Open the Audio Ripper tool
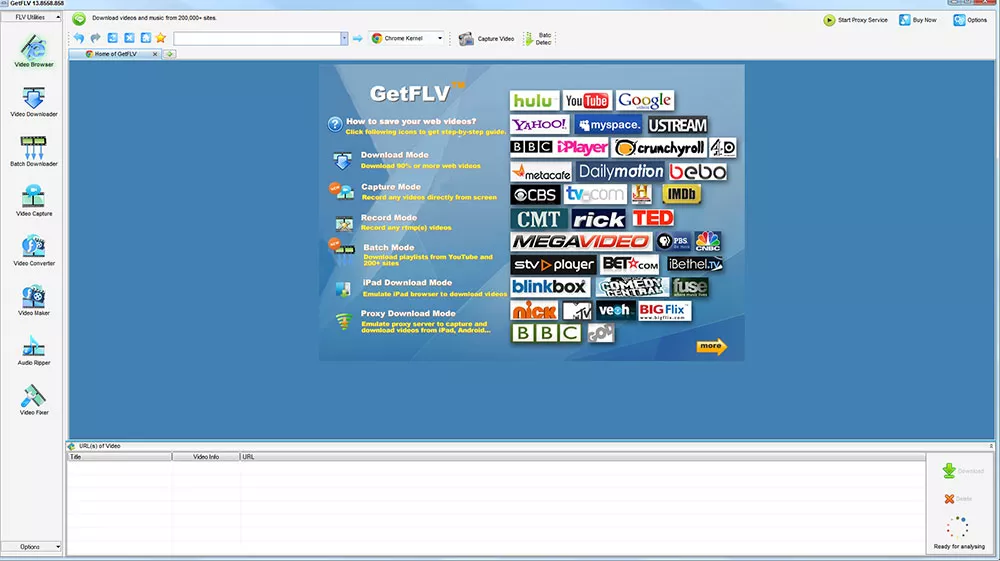The height and width of the screenshot is (561, 1000). 33,350
